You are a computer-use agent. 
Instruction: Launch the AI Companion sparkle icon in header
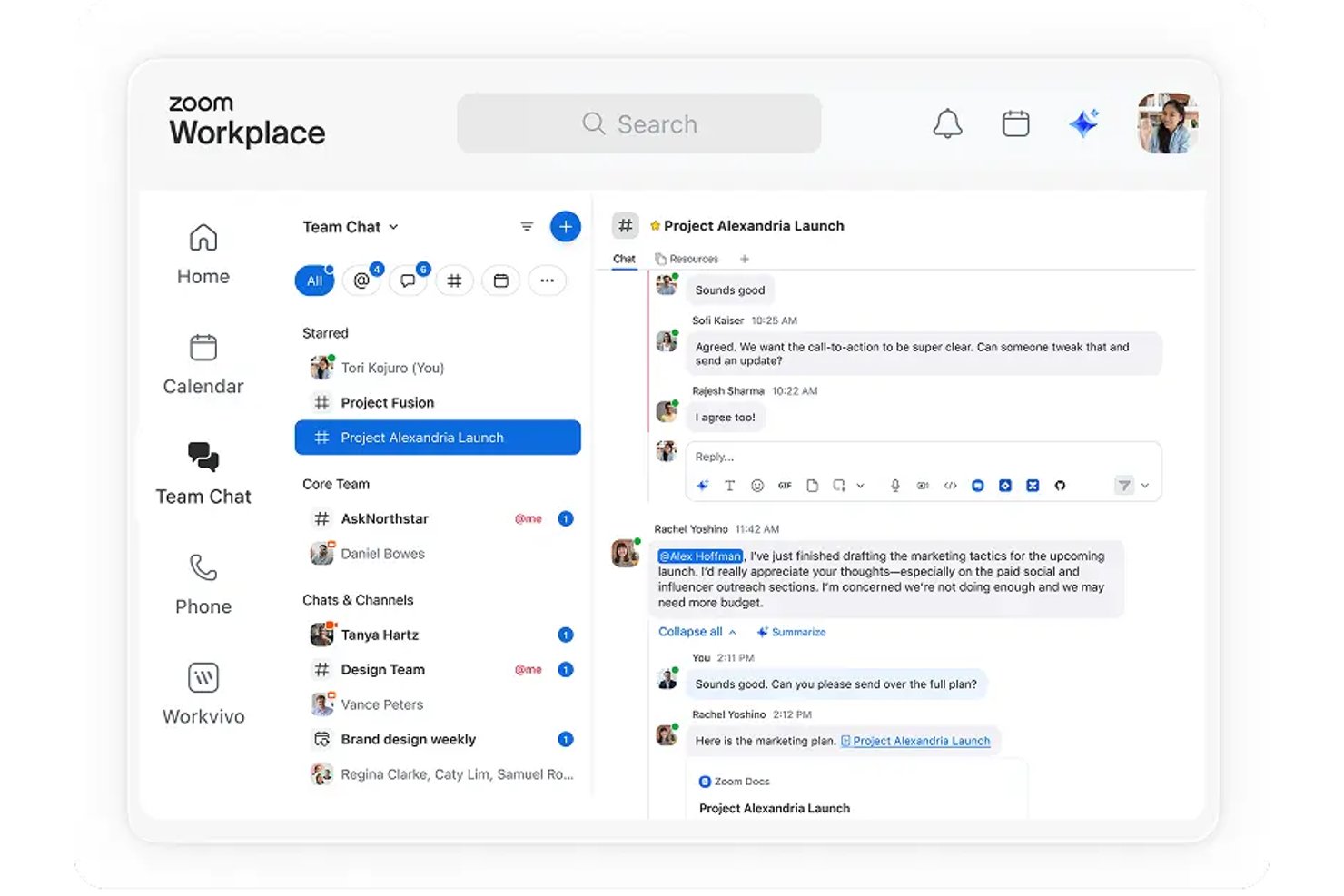1083,123
